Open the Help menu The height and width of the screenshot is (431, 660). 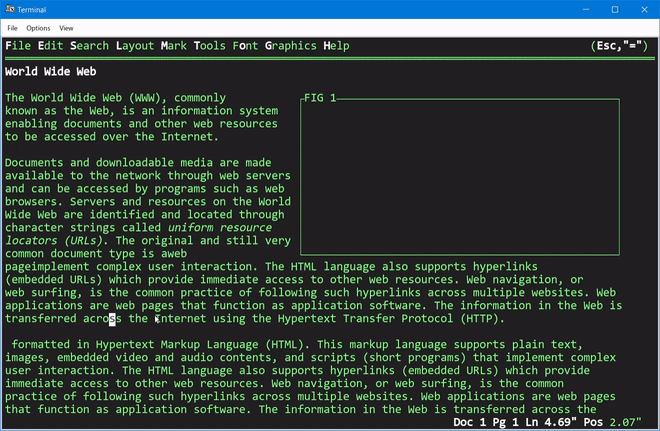point(336,45)
